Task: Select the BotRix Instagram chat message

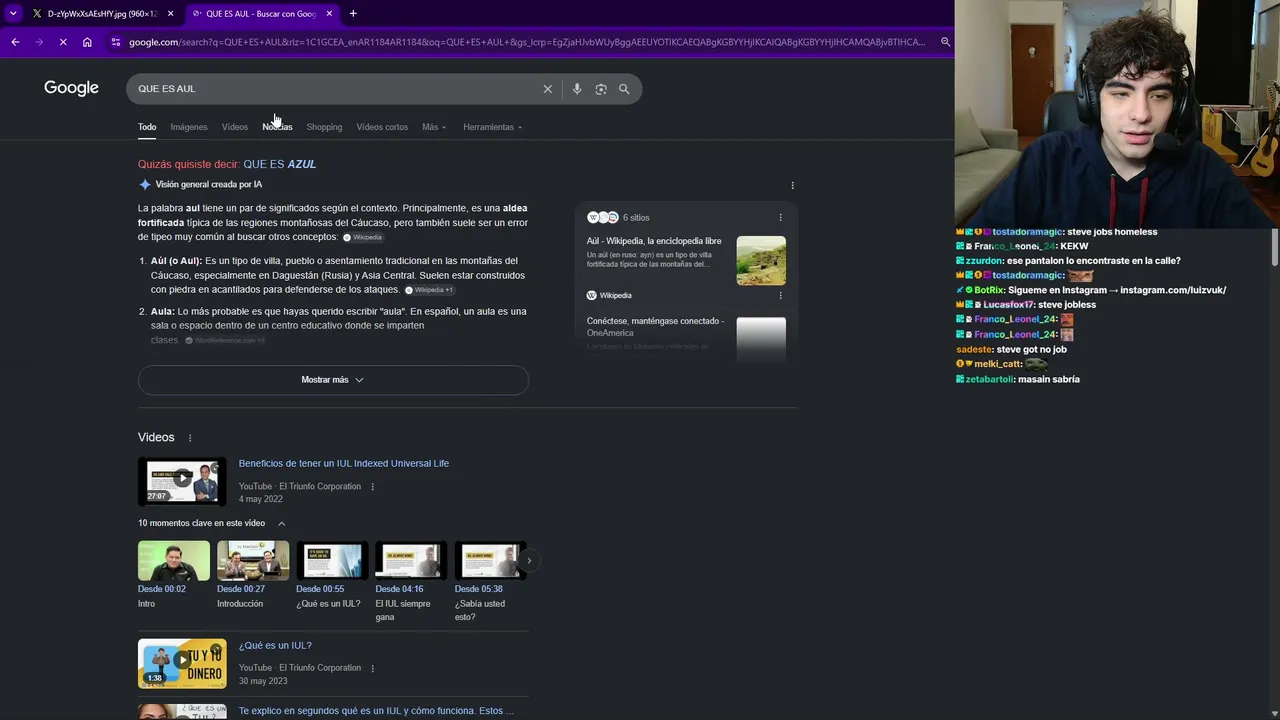Action: click(1091, 290)
